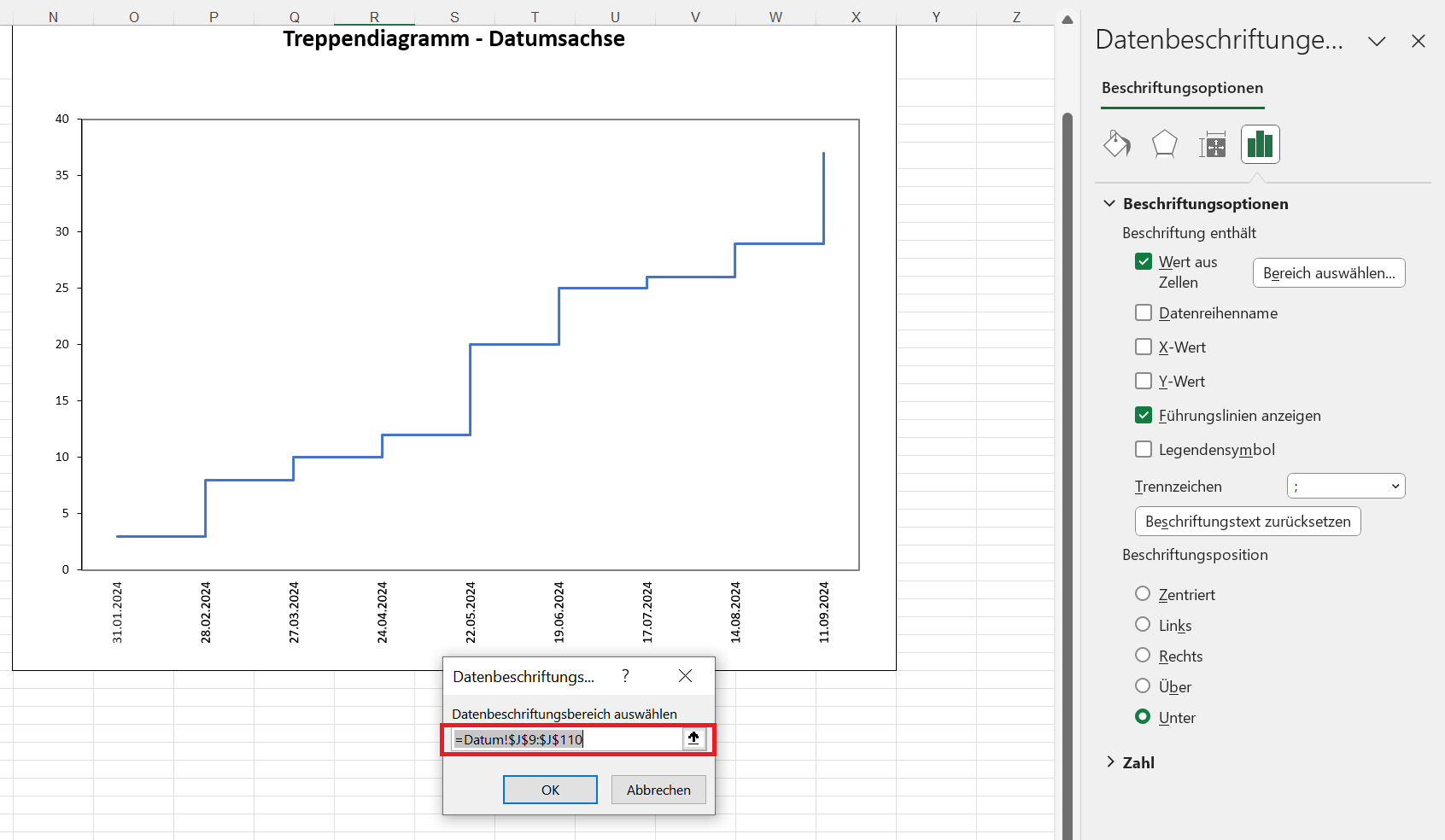This screenshot has height=840, width=1445.
Task: Select the Links label position
Action: coord(1143,624)
